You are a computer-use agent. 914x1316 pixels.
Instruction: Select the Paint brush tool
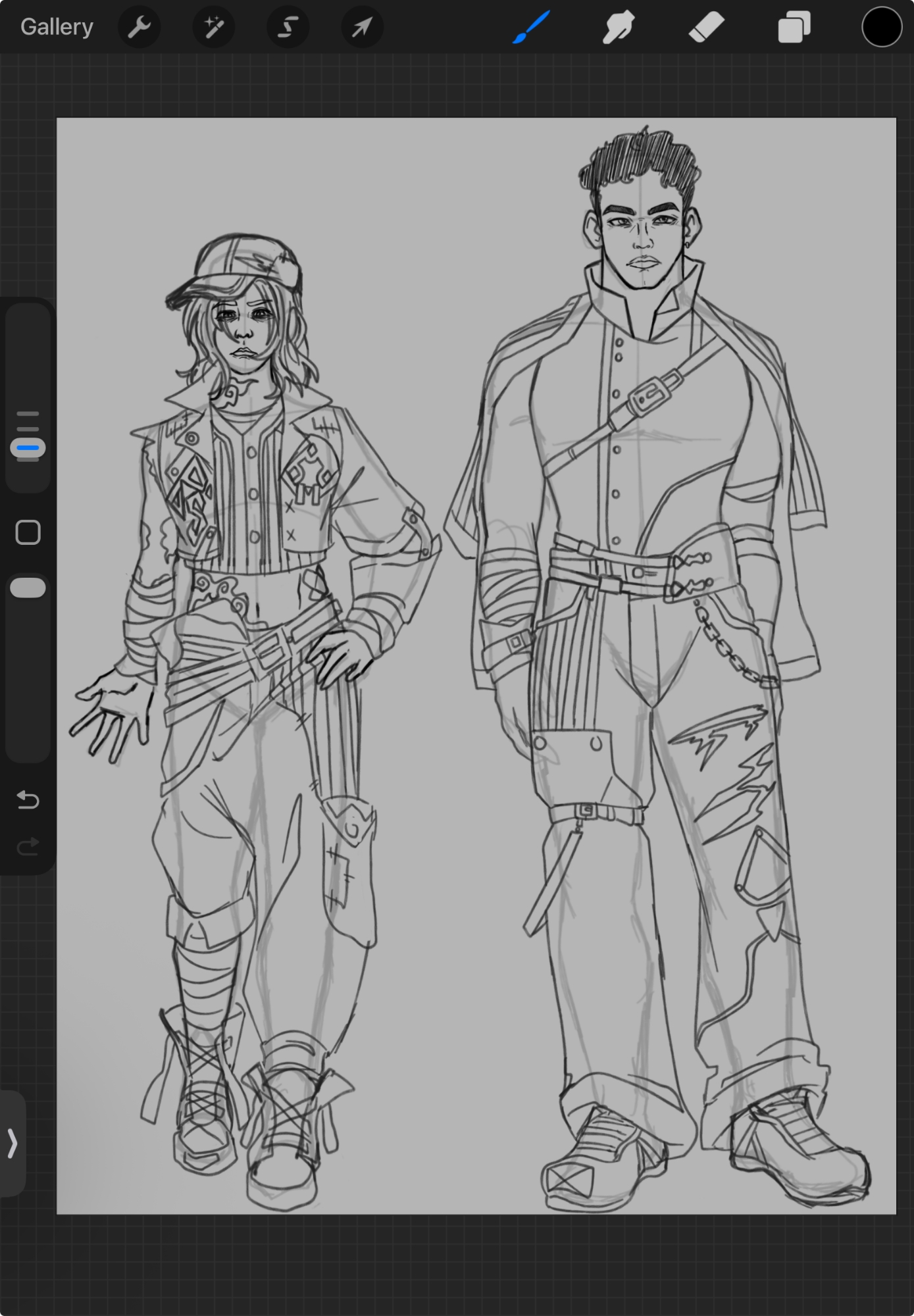(x=530, y=28)
